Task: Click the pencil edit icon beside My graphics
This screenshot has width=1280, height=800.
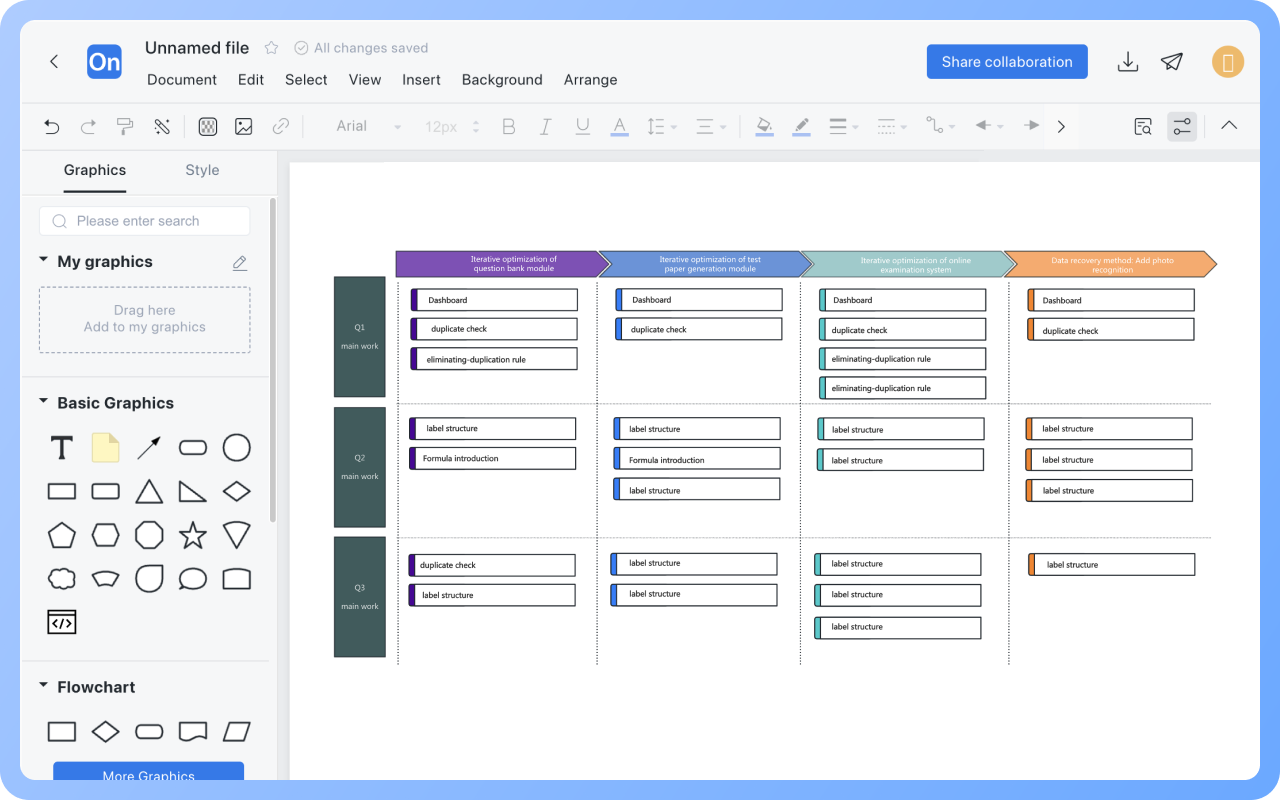Action: pyautogui.click(x=240, y=263)
